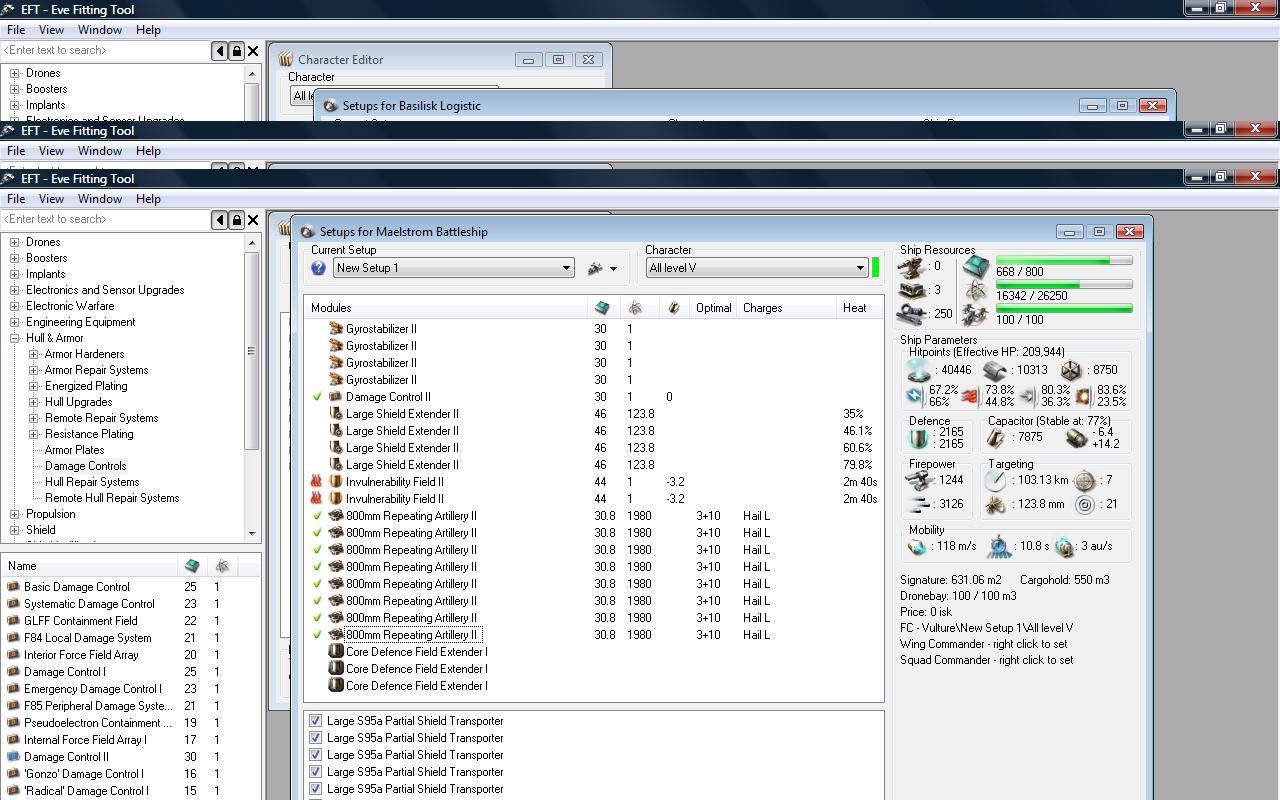
Task: Click the warp speed icon showing 3 au/s
Action: point(1064,547)
